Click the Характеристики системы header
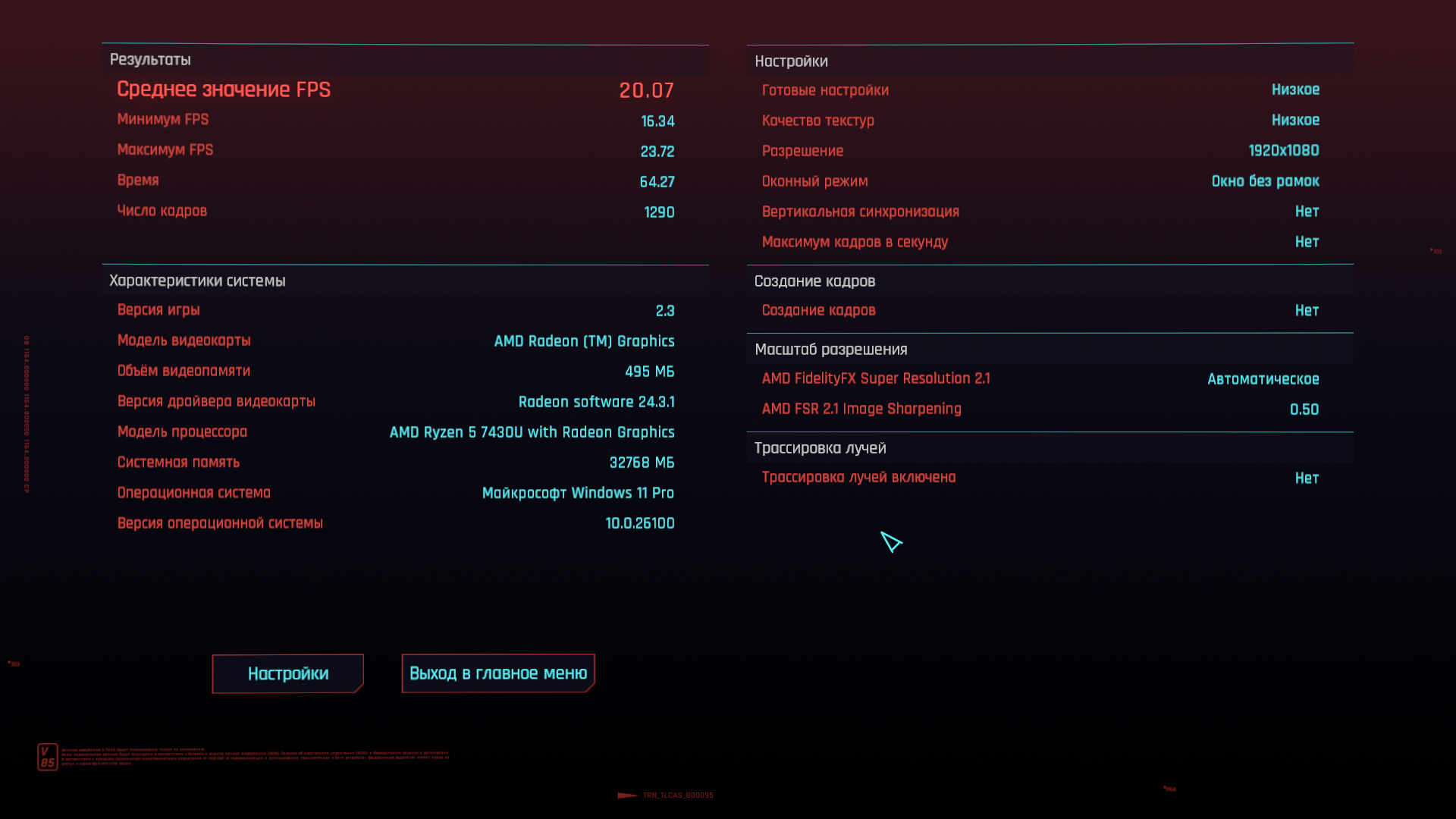The image size is (1456, 819). point(197,281)
